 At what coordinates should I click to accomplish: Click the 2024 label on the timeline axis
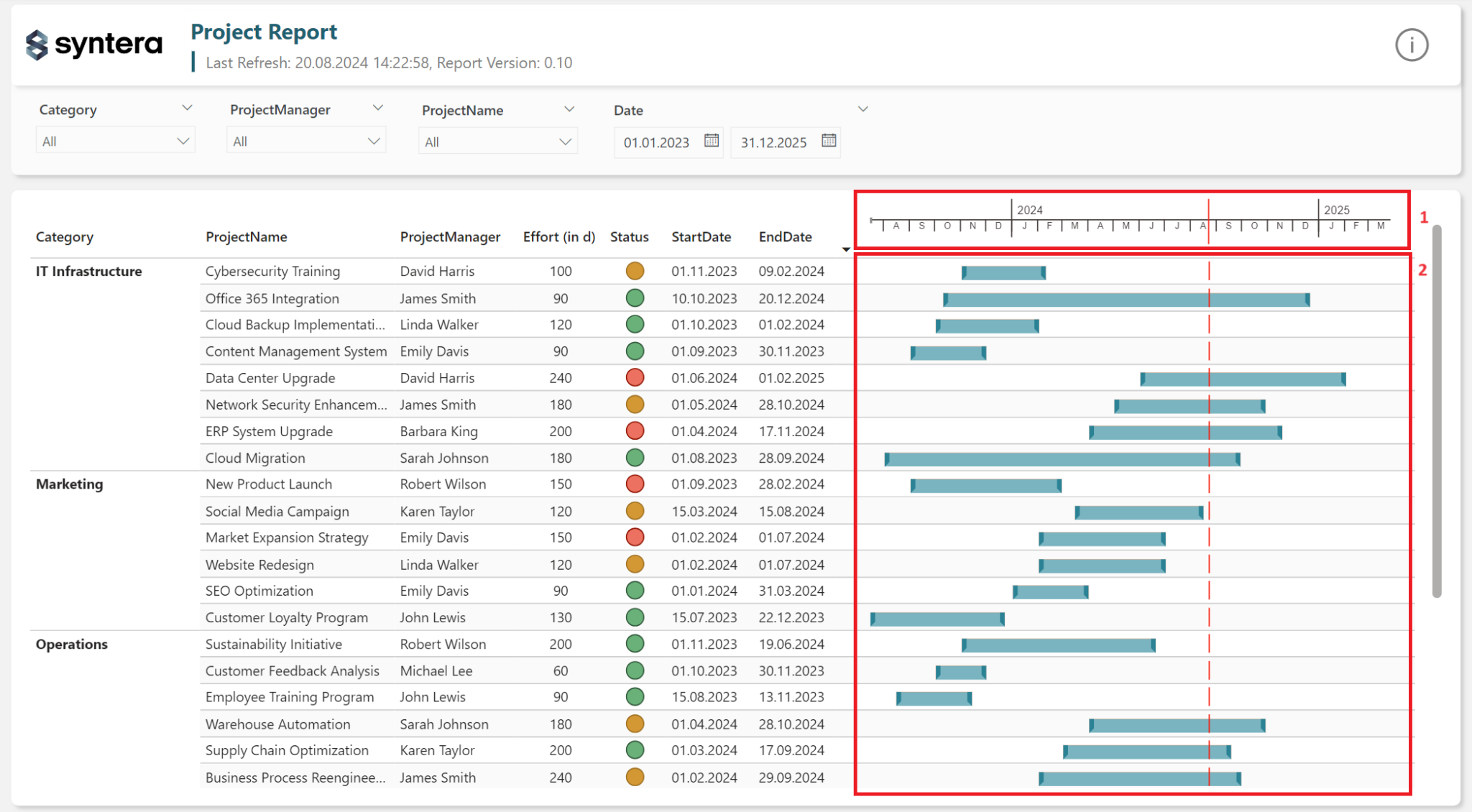[x=1031, y=209]
